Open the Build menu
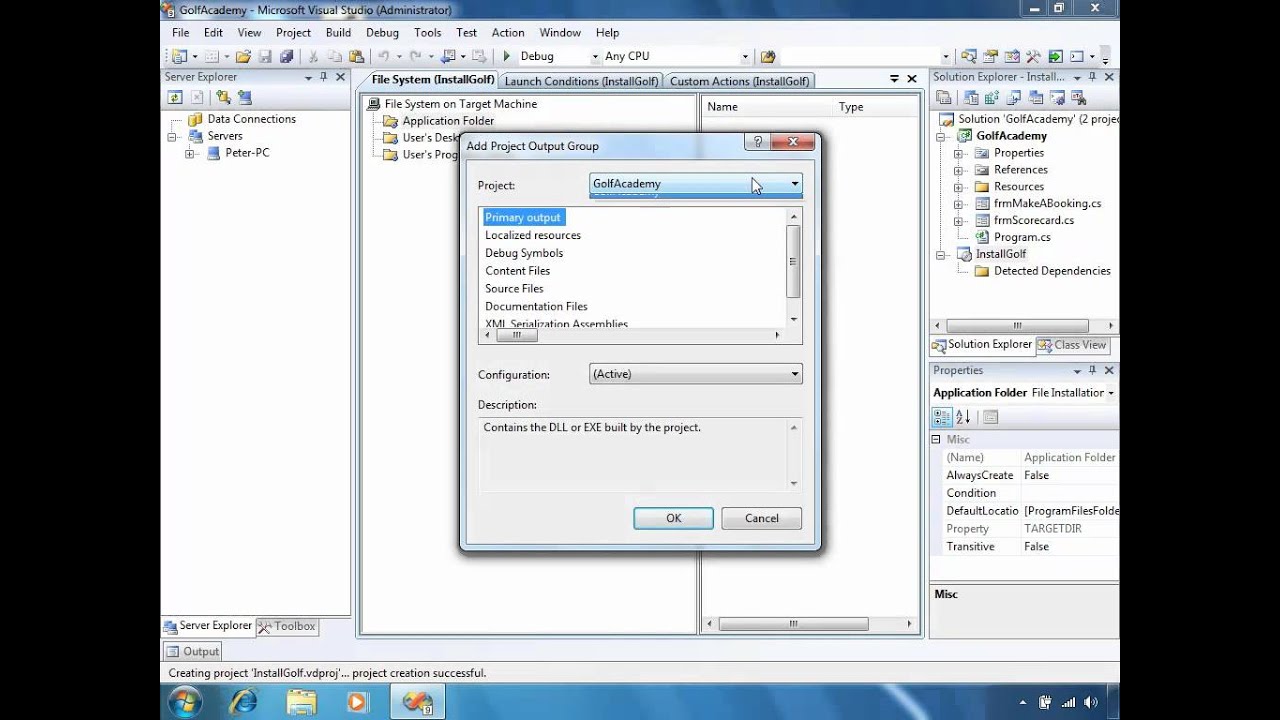The image size is (1280, 720). pyautogui.click(x=338, y=32)
